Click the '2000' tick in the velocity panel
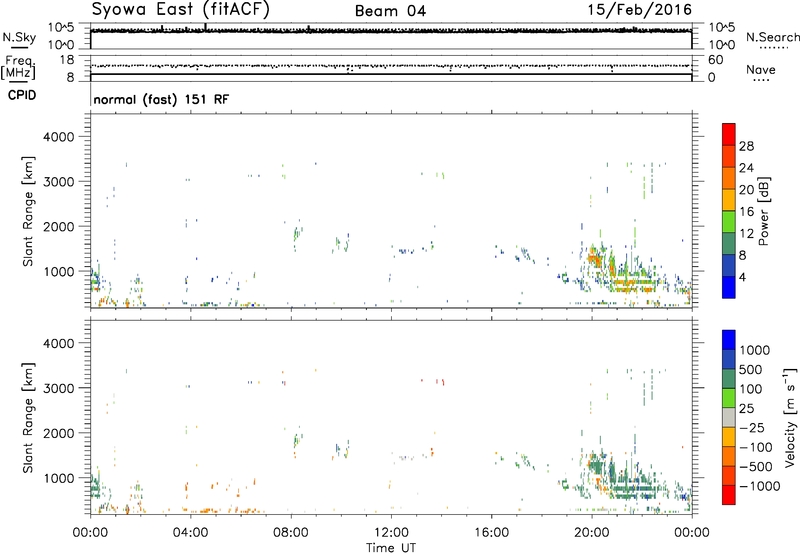 click(x=58, y=433)
